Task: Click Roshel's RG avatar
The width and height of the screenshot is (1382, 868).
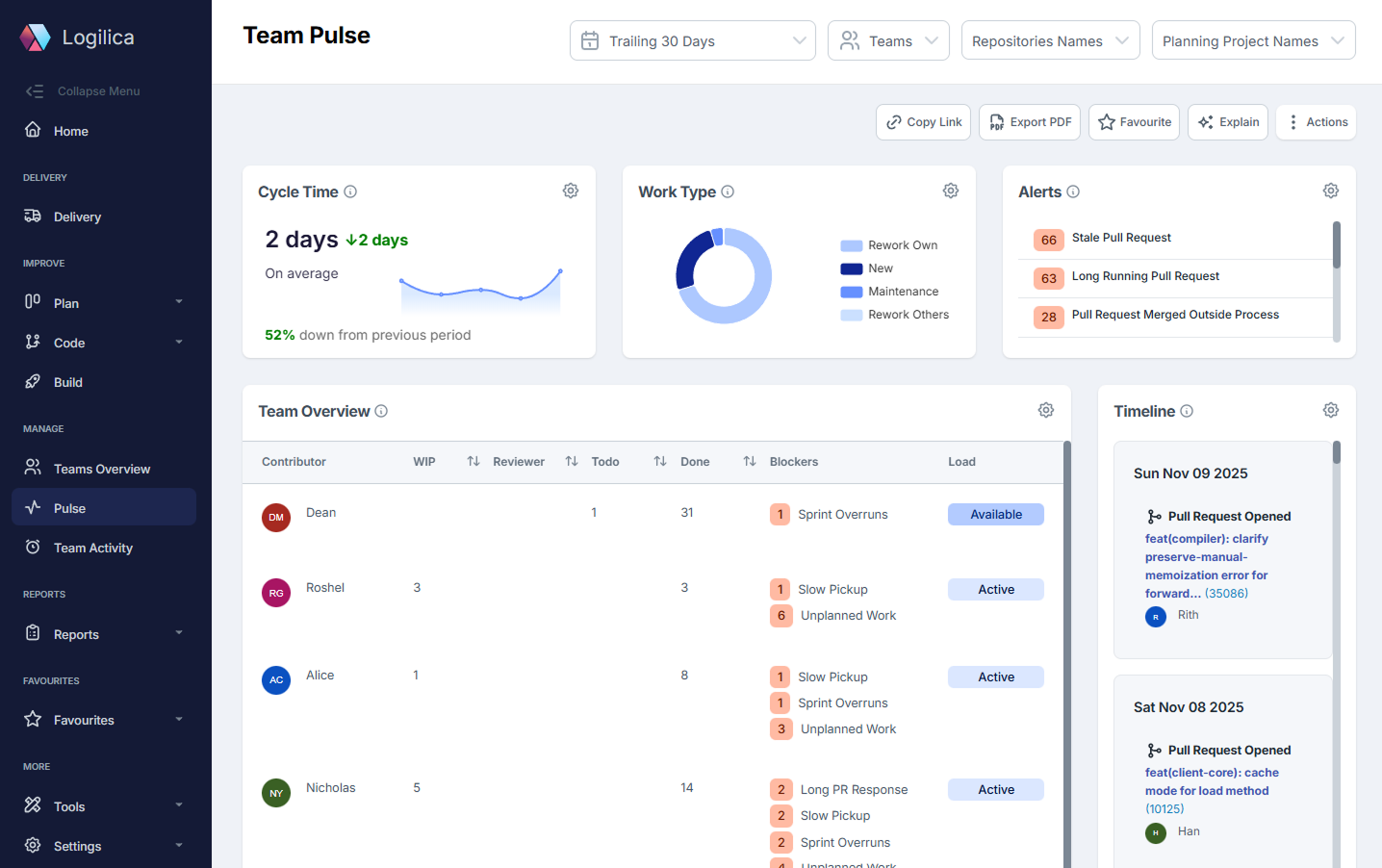Action: coord(276,593)
